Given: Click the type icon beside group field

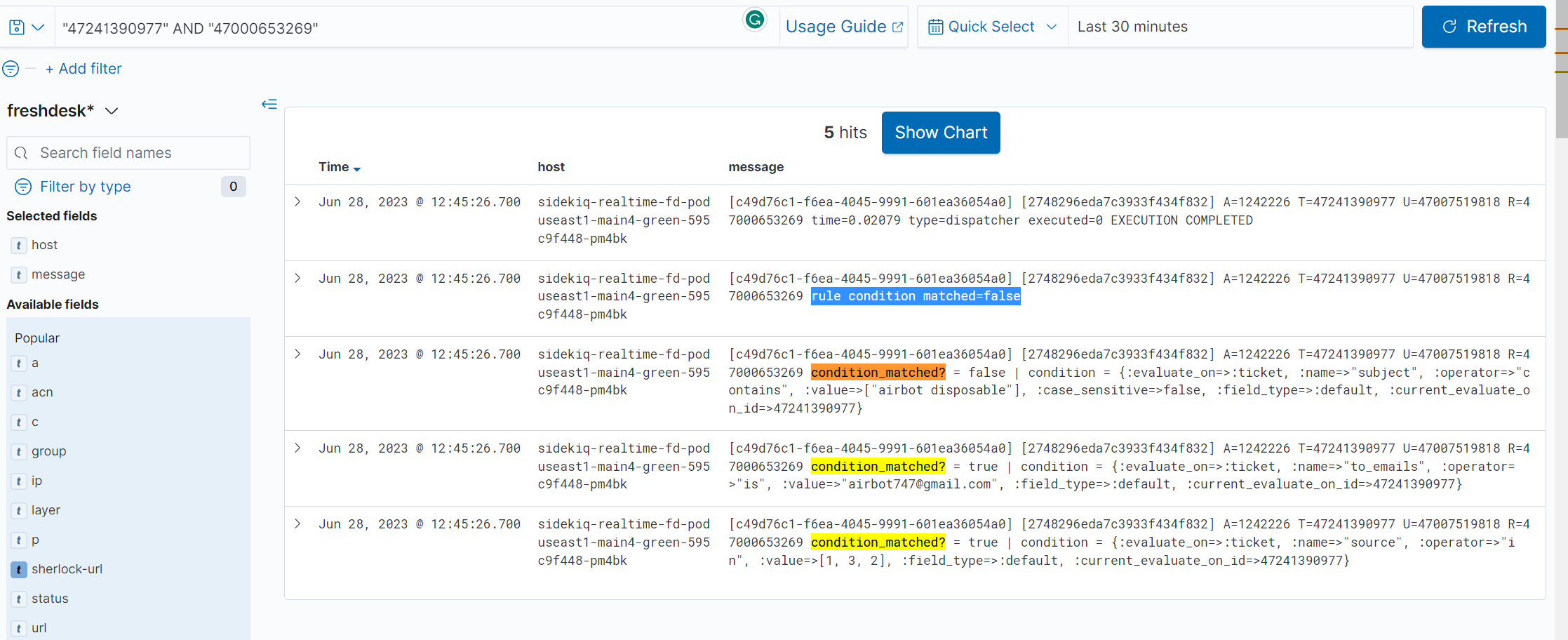Looking at the screenshot, I should point(19,451).
